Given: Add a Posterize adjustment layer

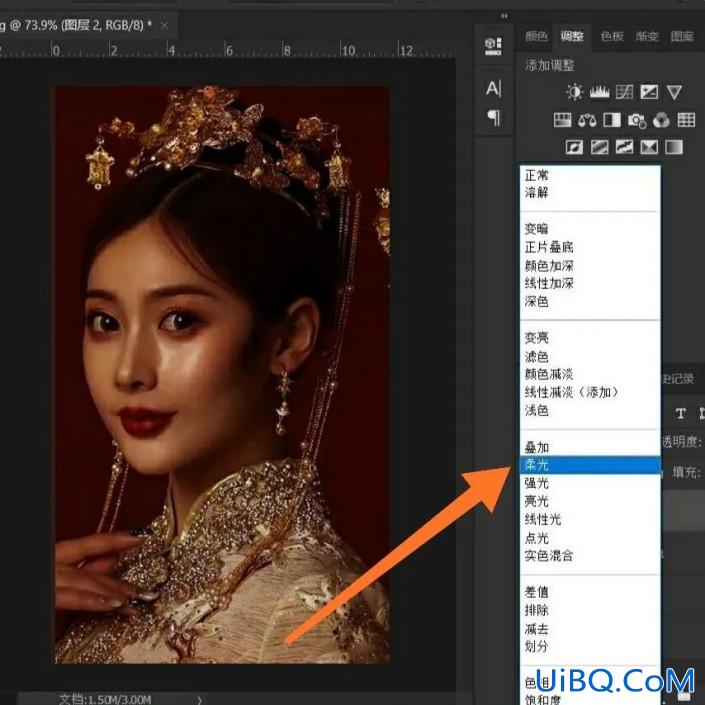Looking at the screenshot, I should click(x=599, y=147).
